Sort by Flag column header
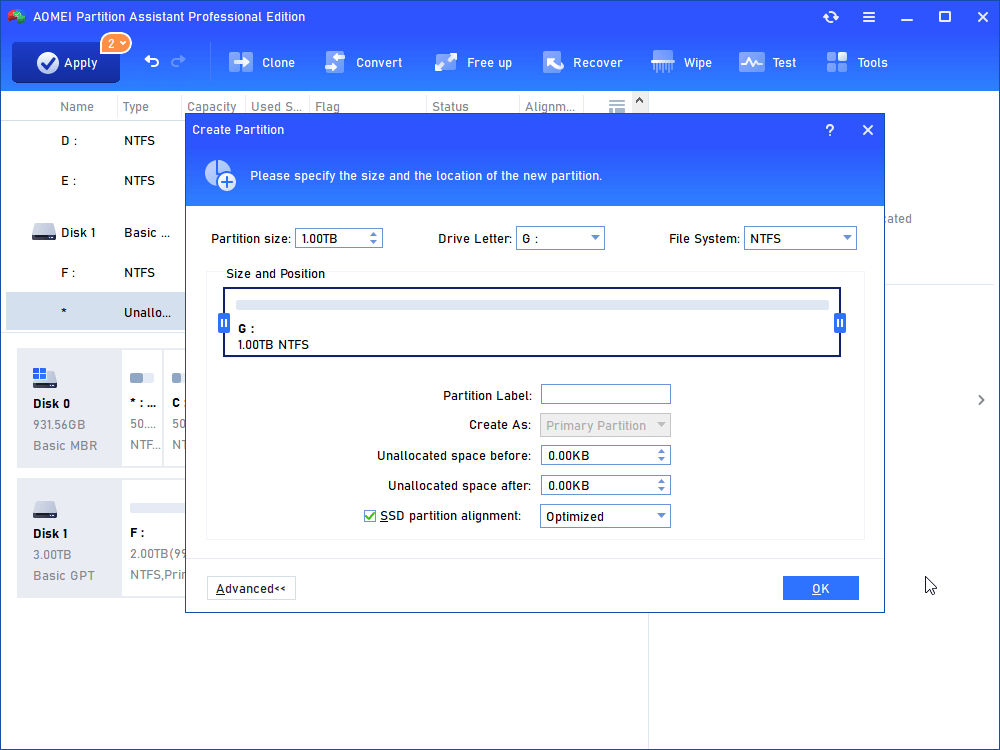The width and height of the screenshot is (1000, 750). click(x=327, y=107)
